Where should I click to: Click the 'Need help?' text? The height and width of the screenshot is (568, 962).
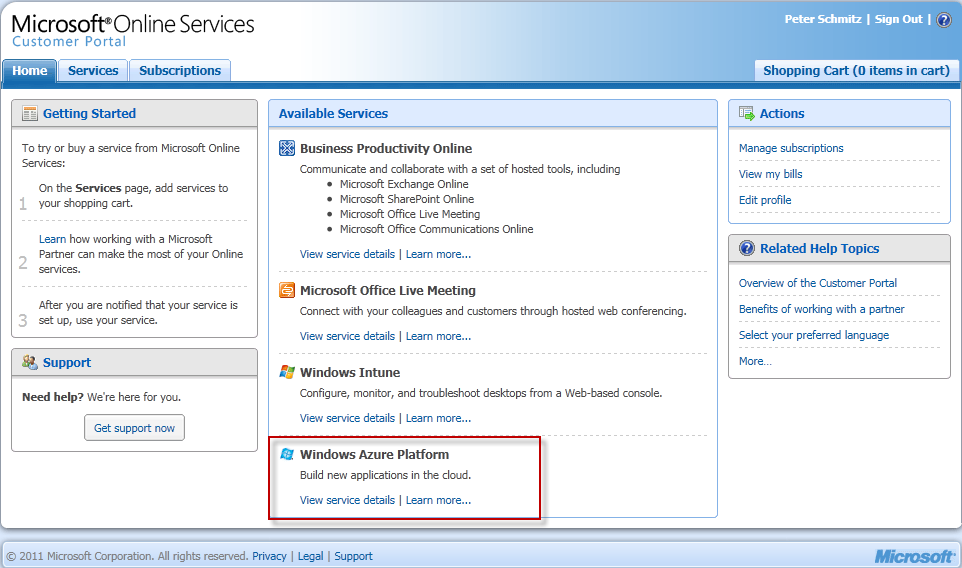click(x=53, y=397)
